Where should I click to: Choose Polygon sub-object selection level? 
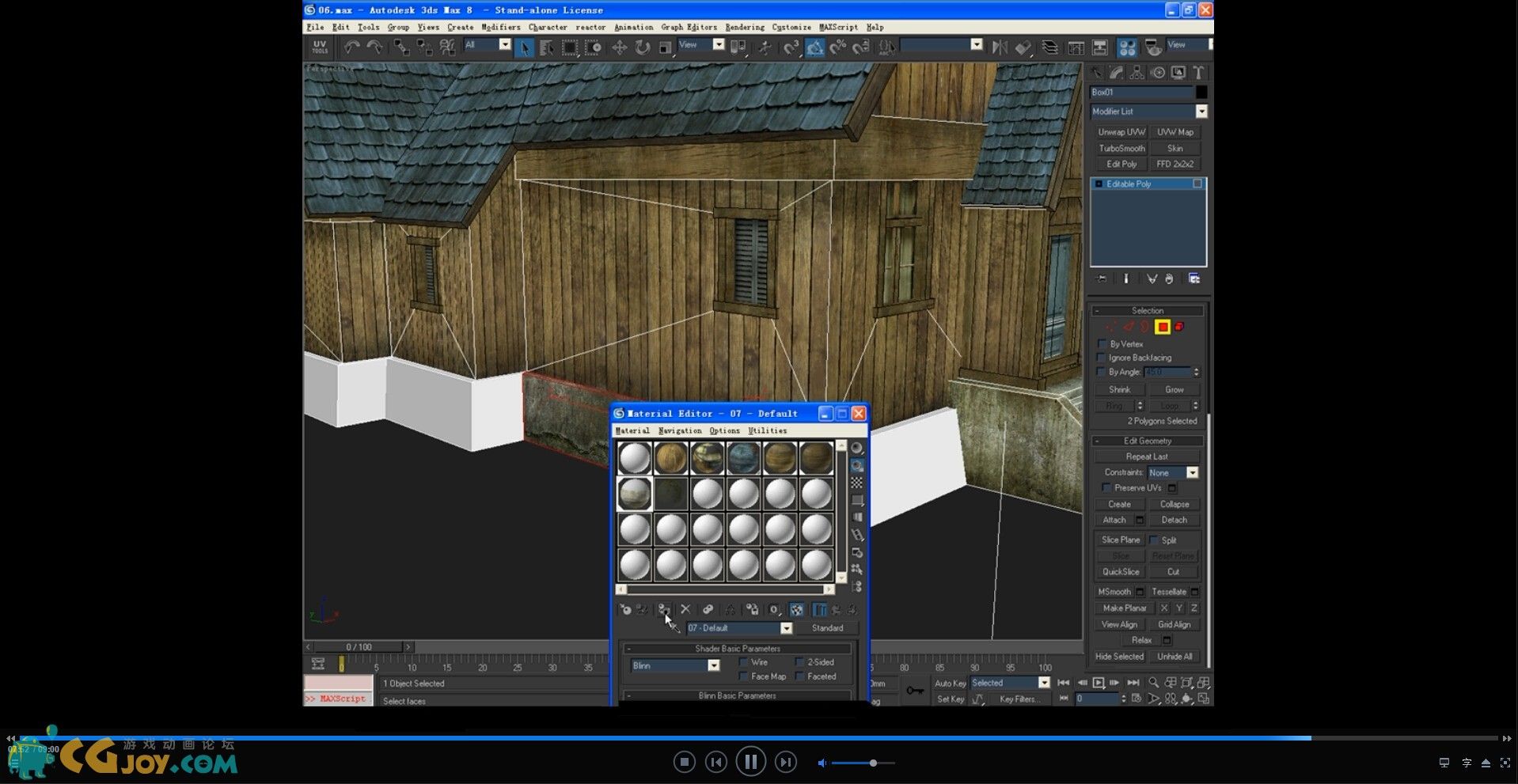pos(1163,327)
